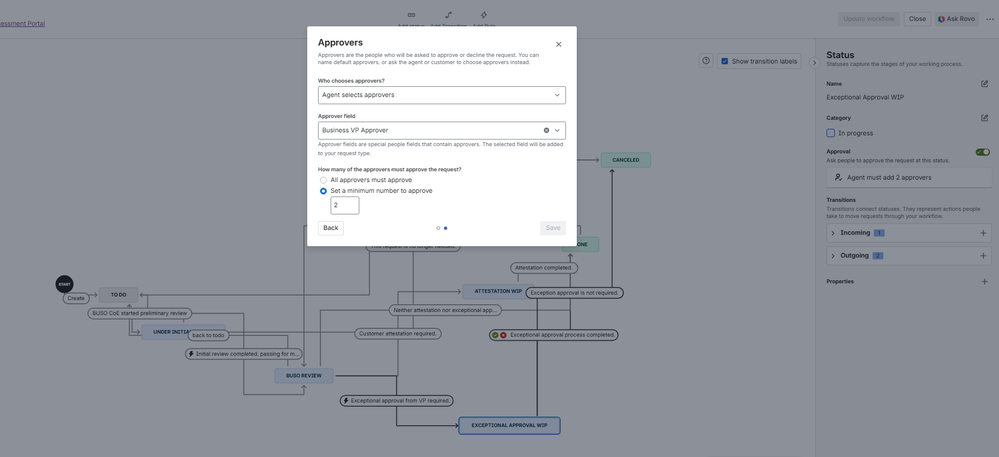The width and height of the screenshot is (999, 457).
Task: Close the Approvers dialog with X
Action: (x=559, y=45)
